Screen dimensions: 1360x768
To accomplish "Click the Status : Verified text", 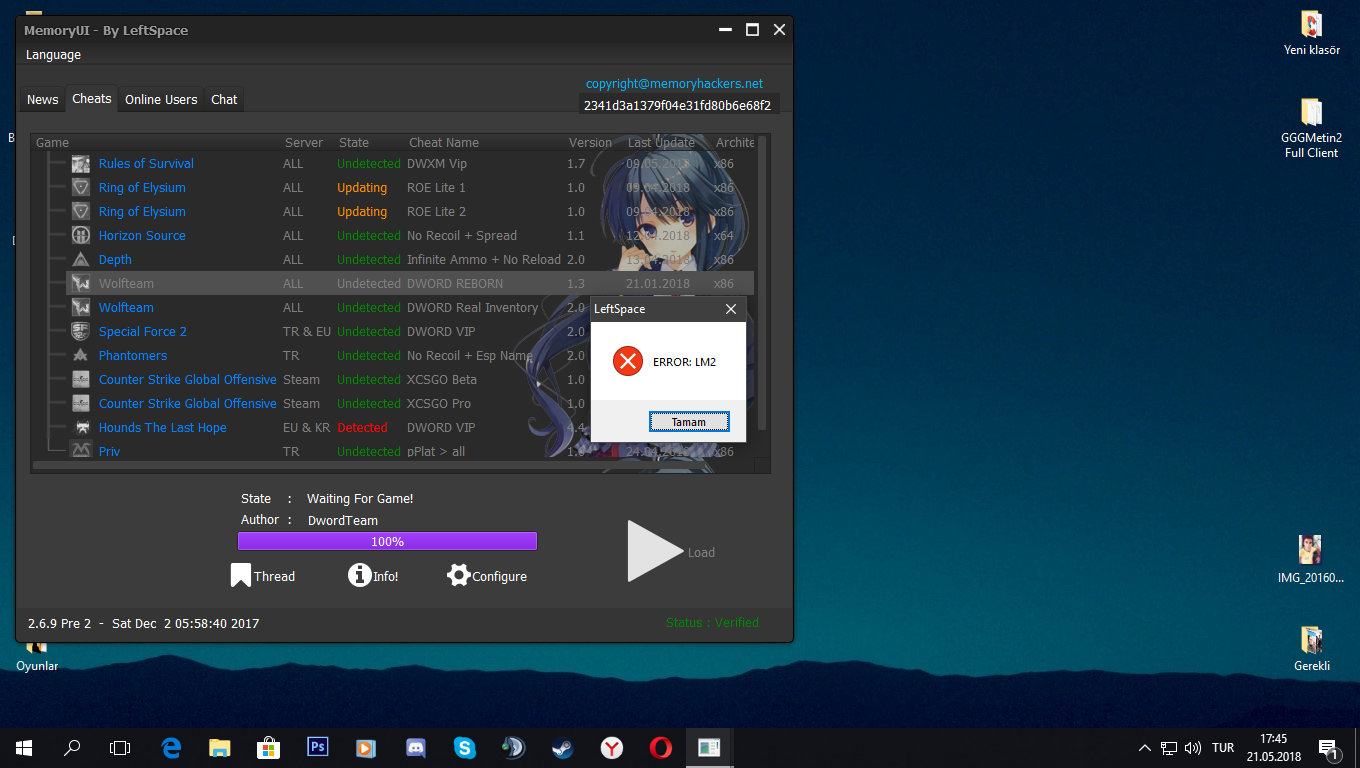I will 712,622.
